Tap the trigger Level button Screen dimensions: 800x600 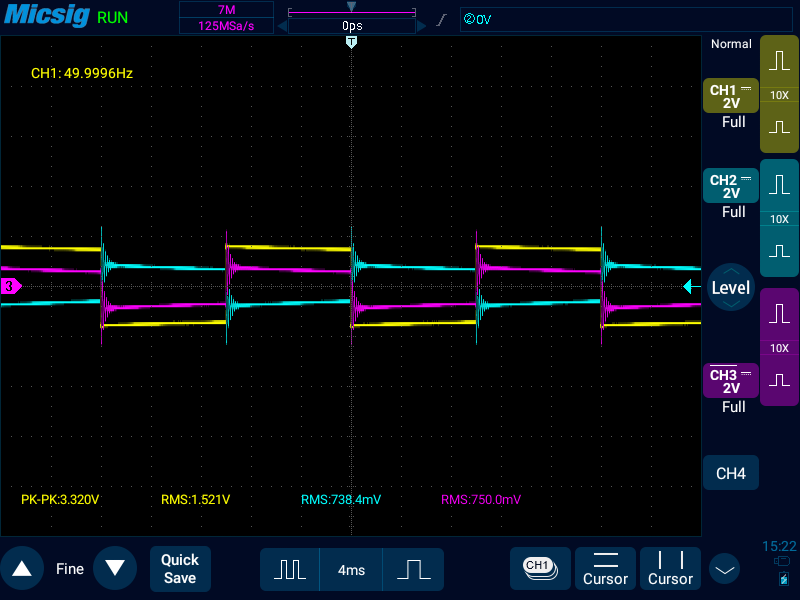click(x=730, y=288)
